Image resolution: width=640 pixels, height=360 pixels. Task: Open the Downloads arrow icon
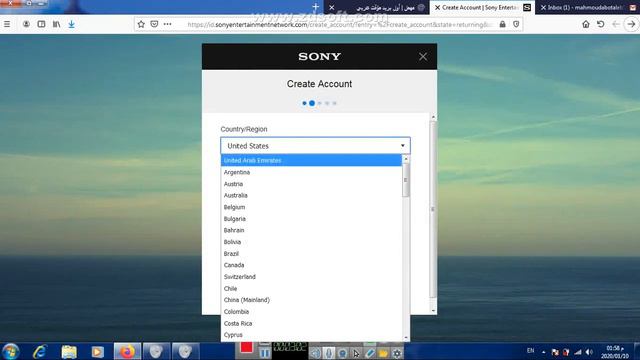(71, 24)
